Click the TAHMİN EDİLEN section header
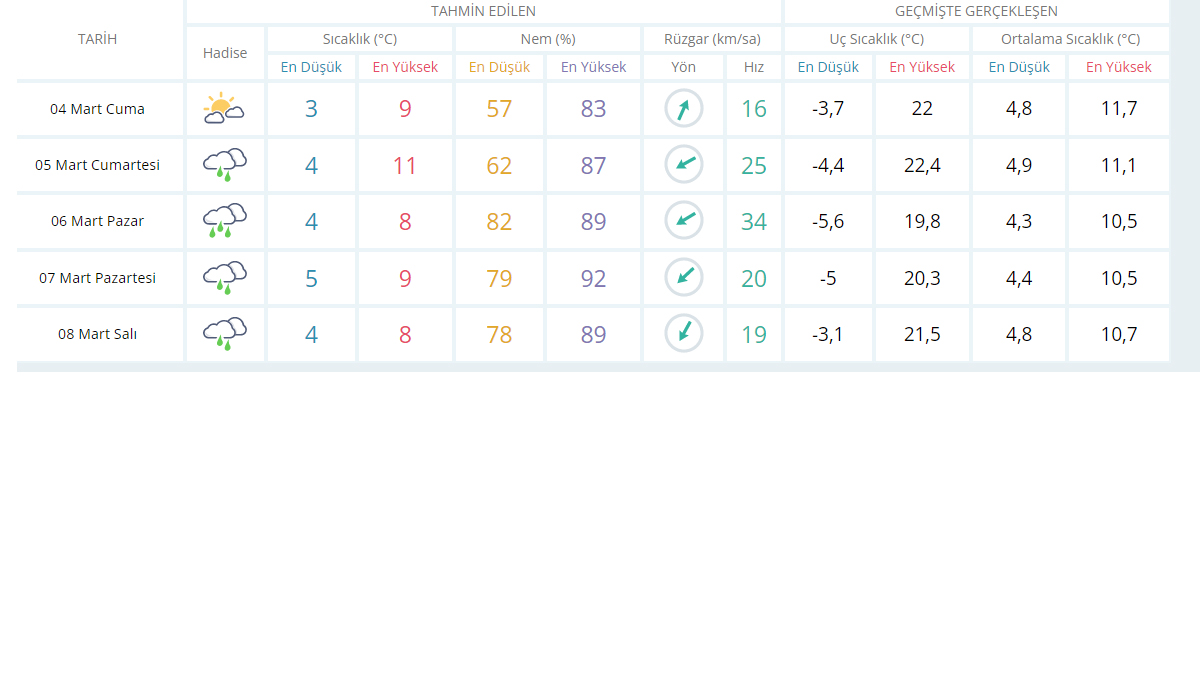The image size is (1200, 675). 483,11
